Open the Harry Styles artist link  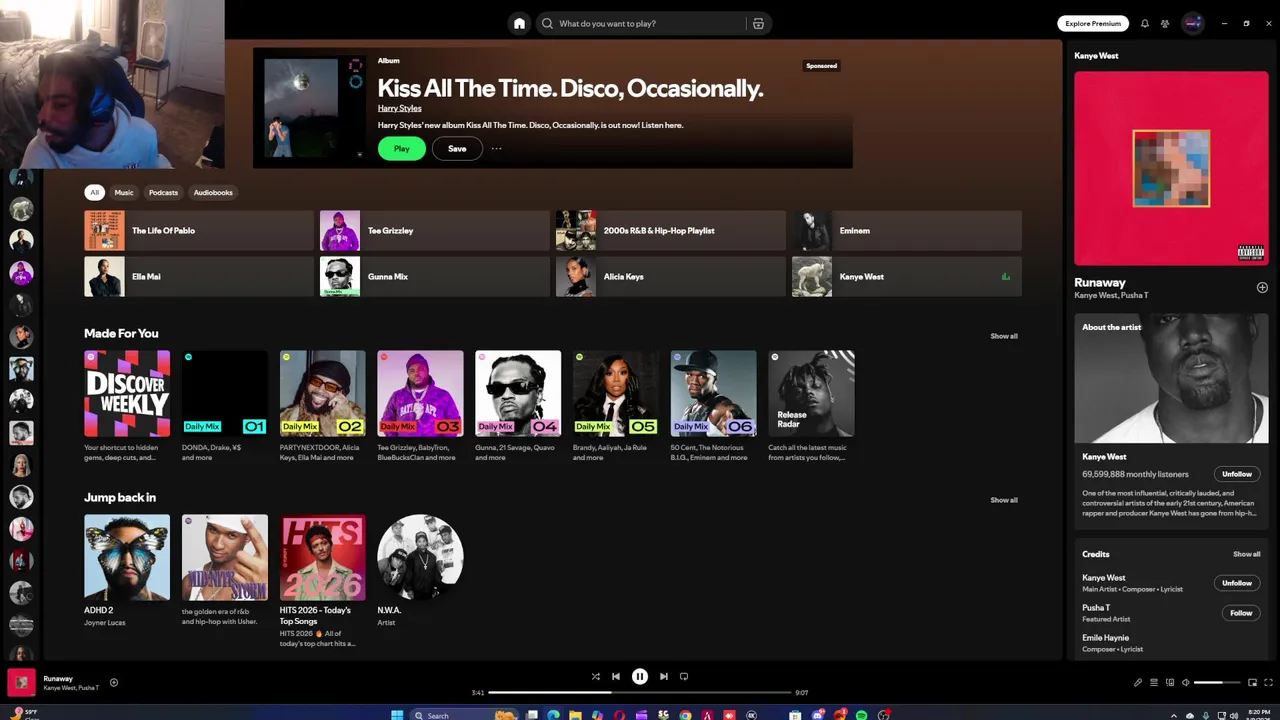399,108
